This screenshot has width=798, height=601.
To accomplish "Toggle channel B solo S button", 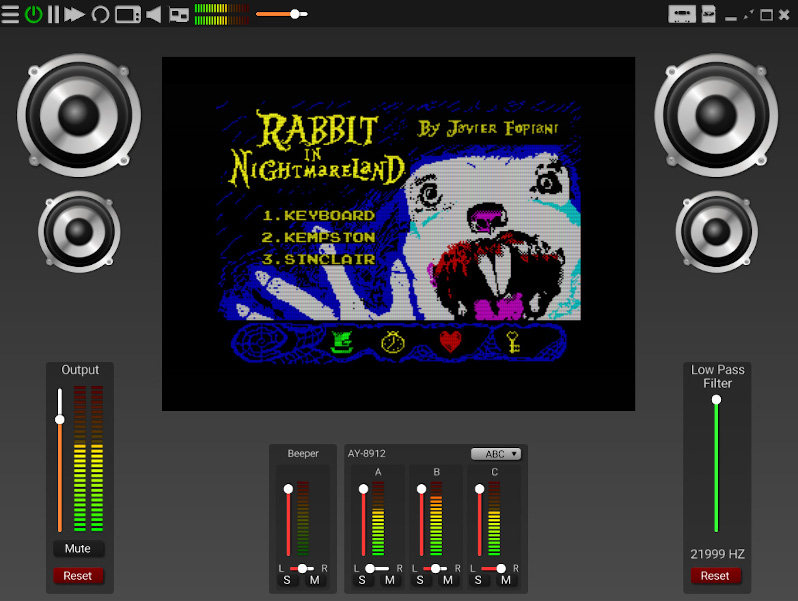I will click(420, 580).
